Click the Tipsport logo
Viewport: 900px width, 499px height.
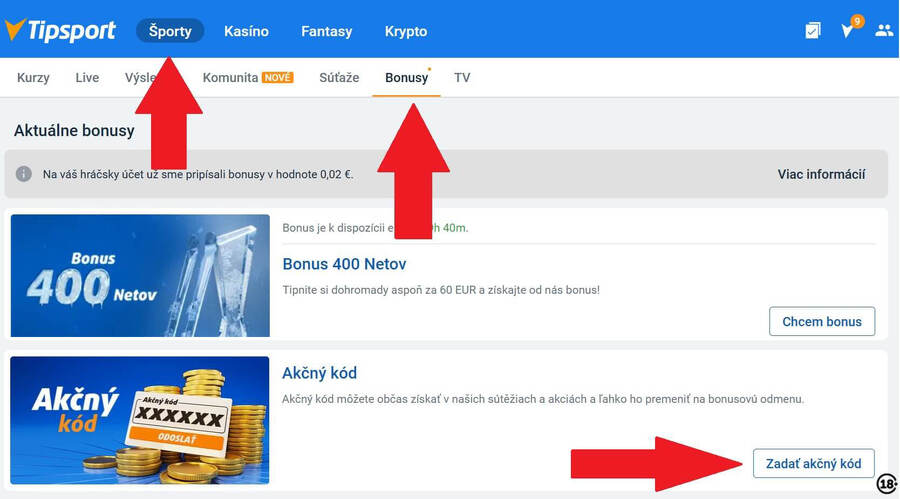coord(60,30)
